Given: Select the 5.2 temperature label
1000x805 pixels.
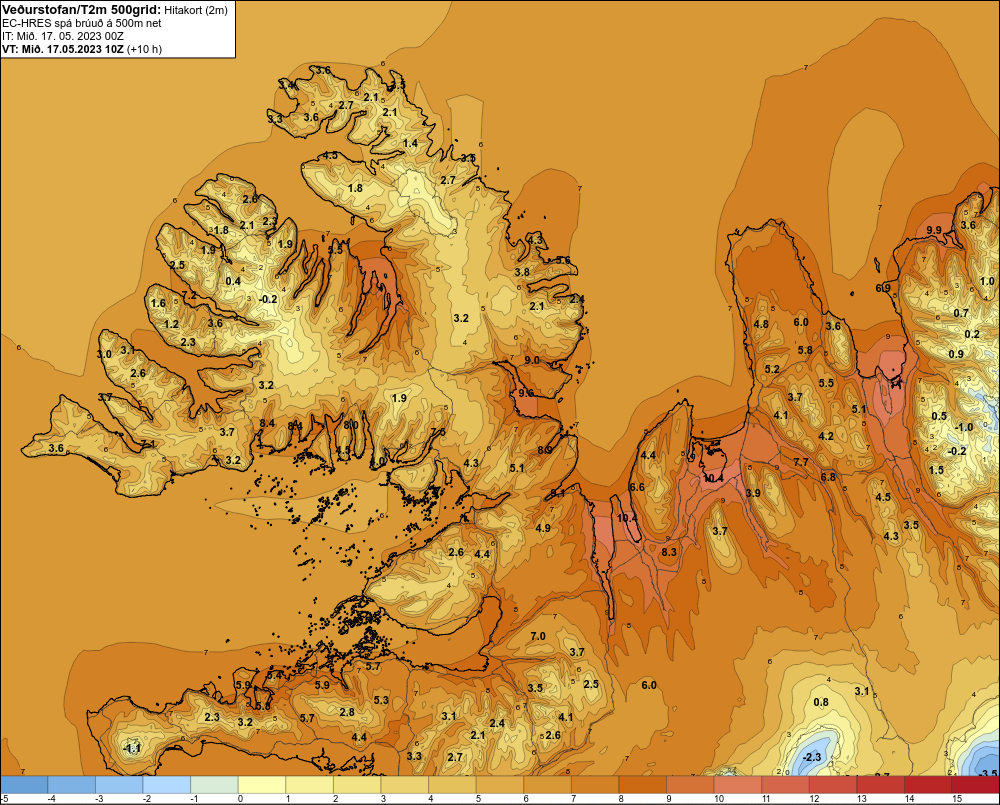Looking at the screenshot, I should pos(772,369).
